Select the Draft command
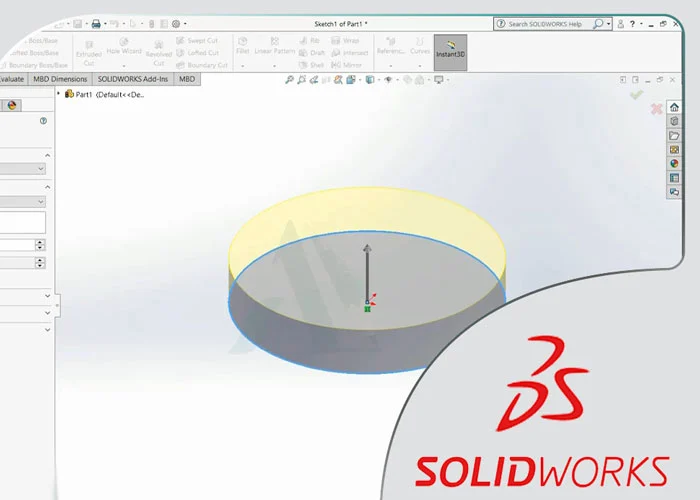Viewport: 700px width, 500px height. click(312, 53)
